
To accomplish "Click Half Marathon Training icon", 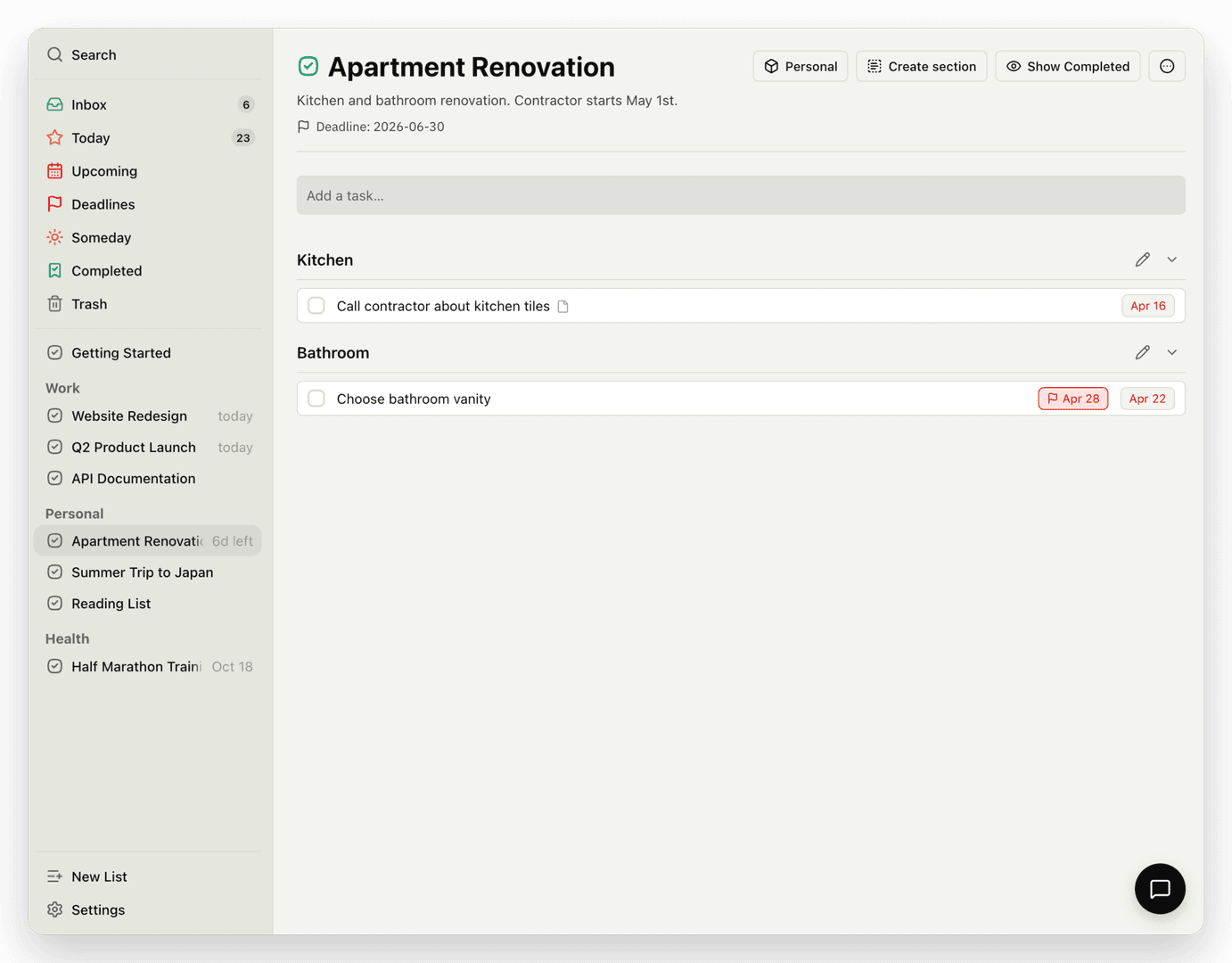I will (55, 666).
